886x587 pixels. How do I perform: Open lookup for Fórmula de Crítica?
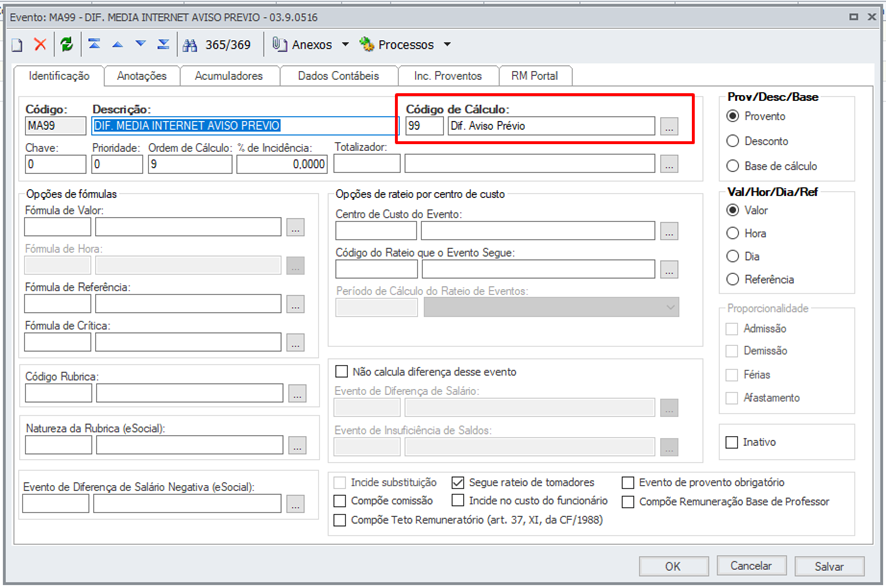point(295,342)
